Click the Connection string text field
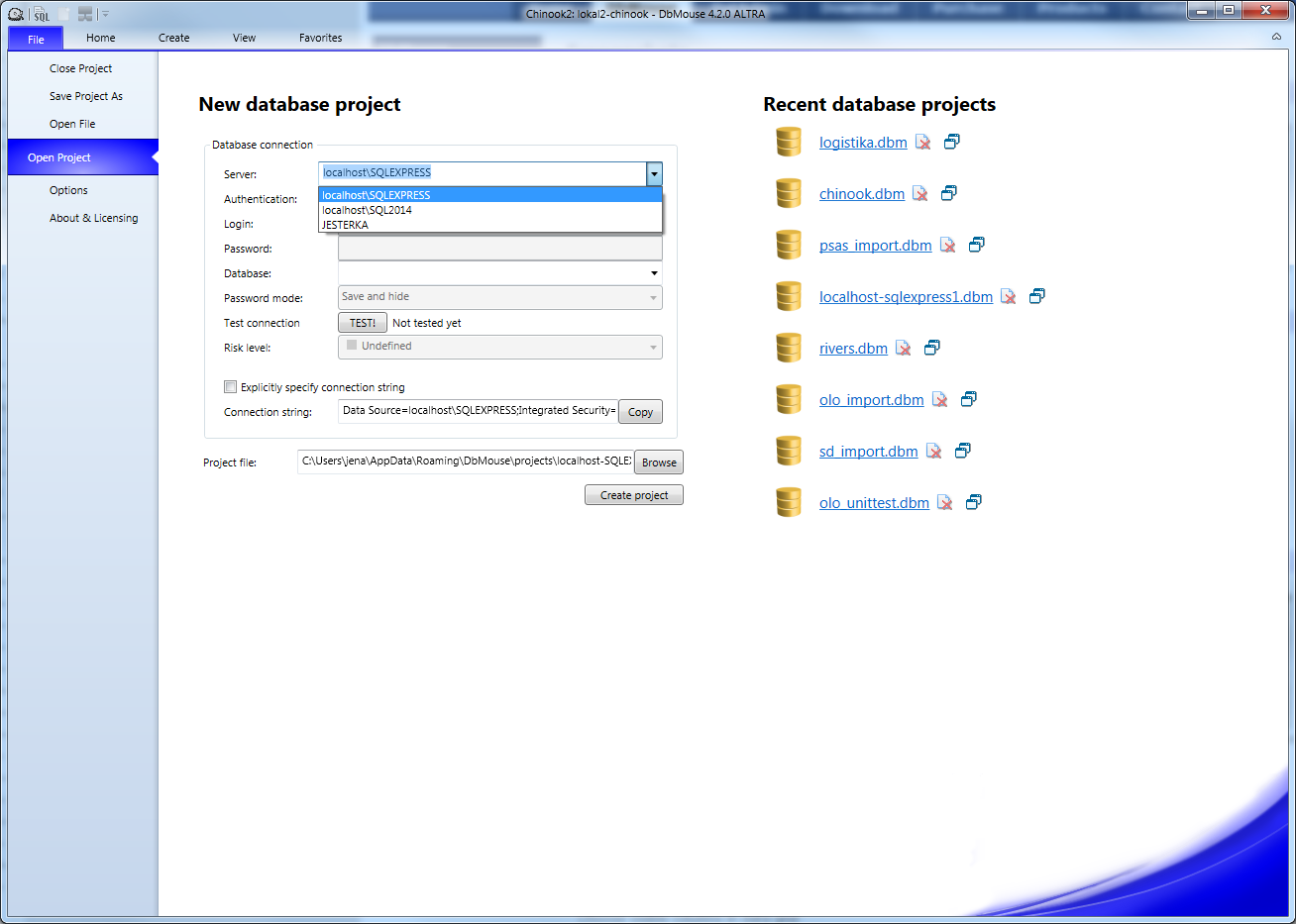The width and height of the screenshot is (1296, 924). click(478, 411)
